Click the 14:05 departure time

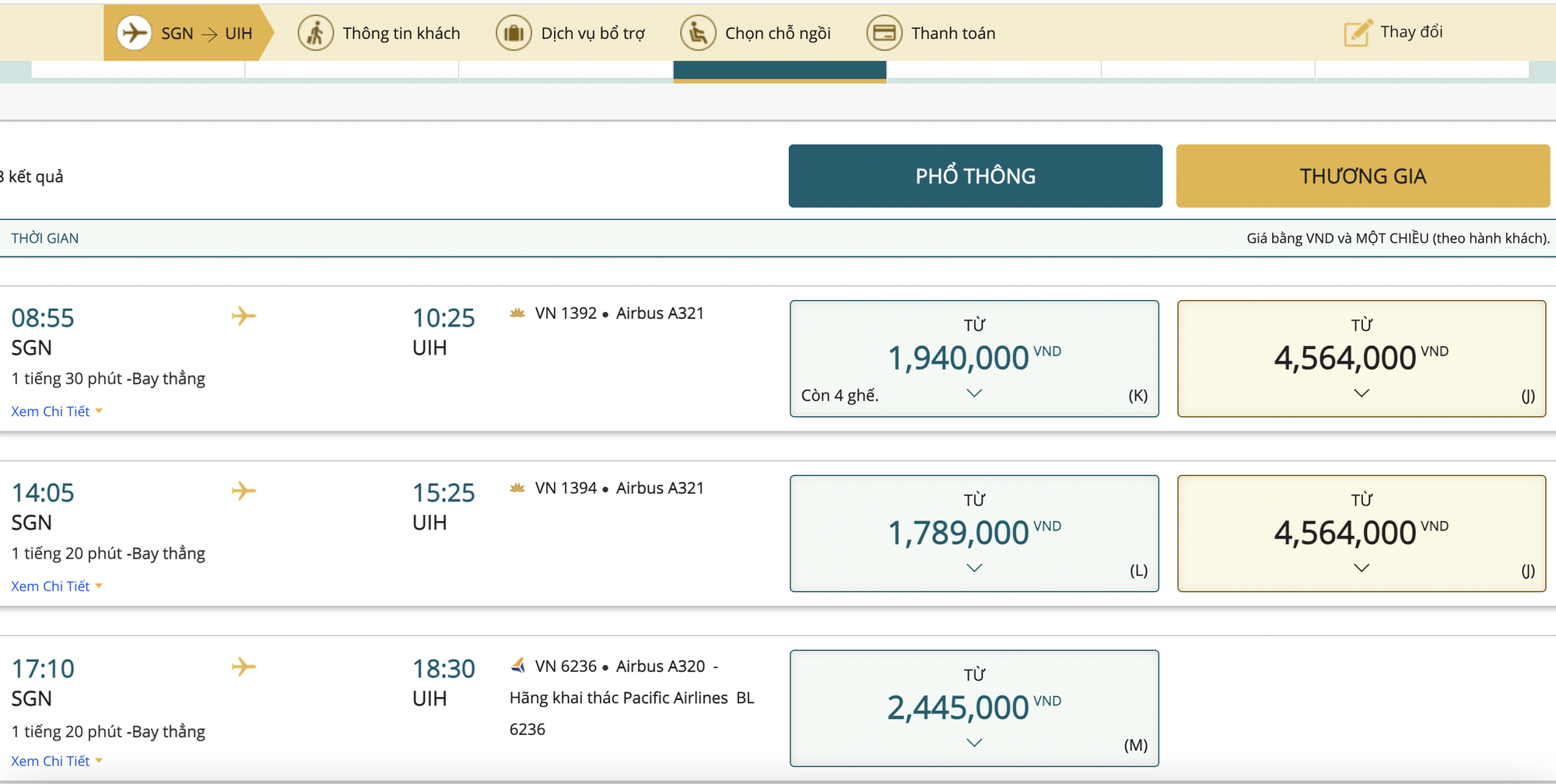pos(43,492)
